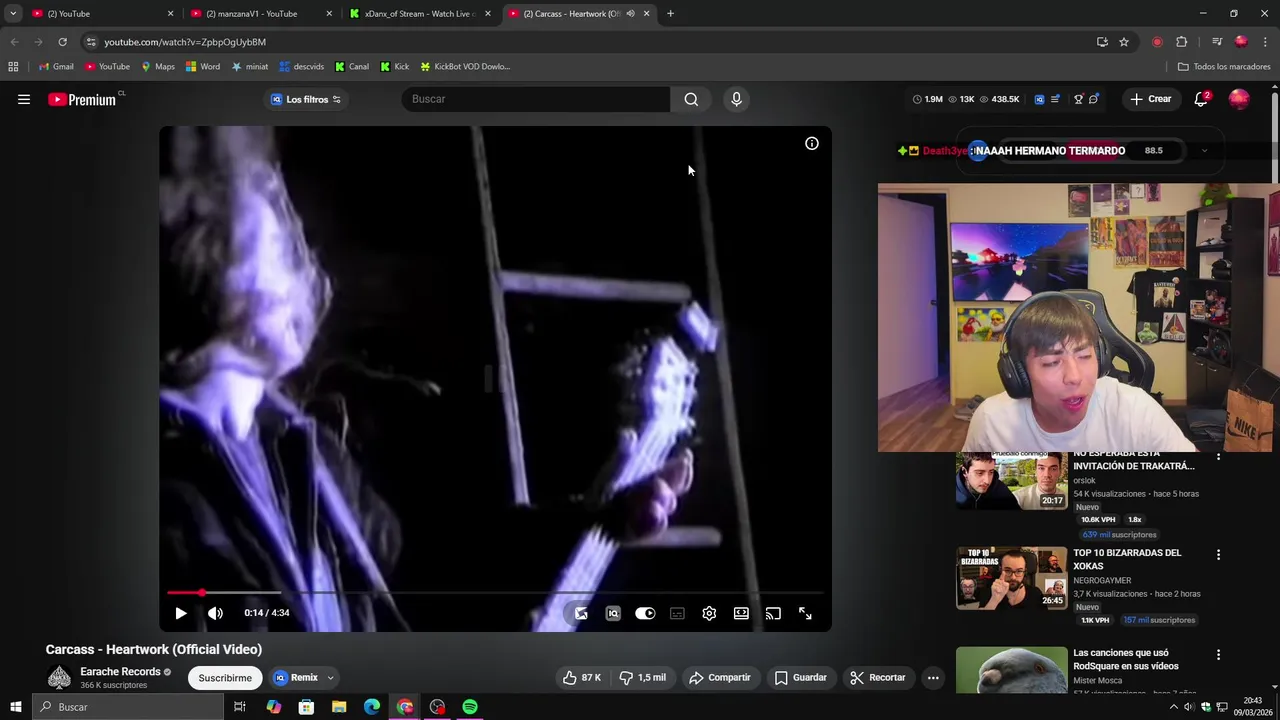1280x720 pixels.
Task: Open the Chrome apps grid icon
Action: coord(13,67)
